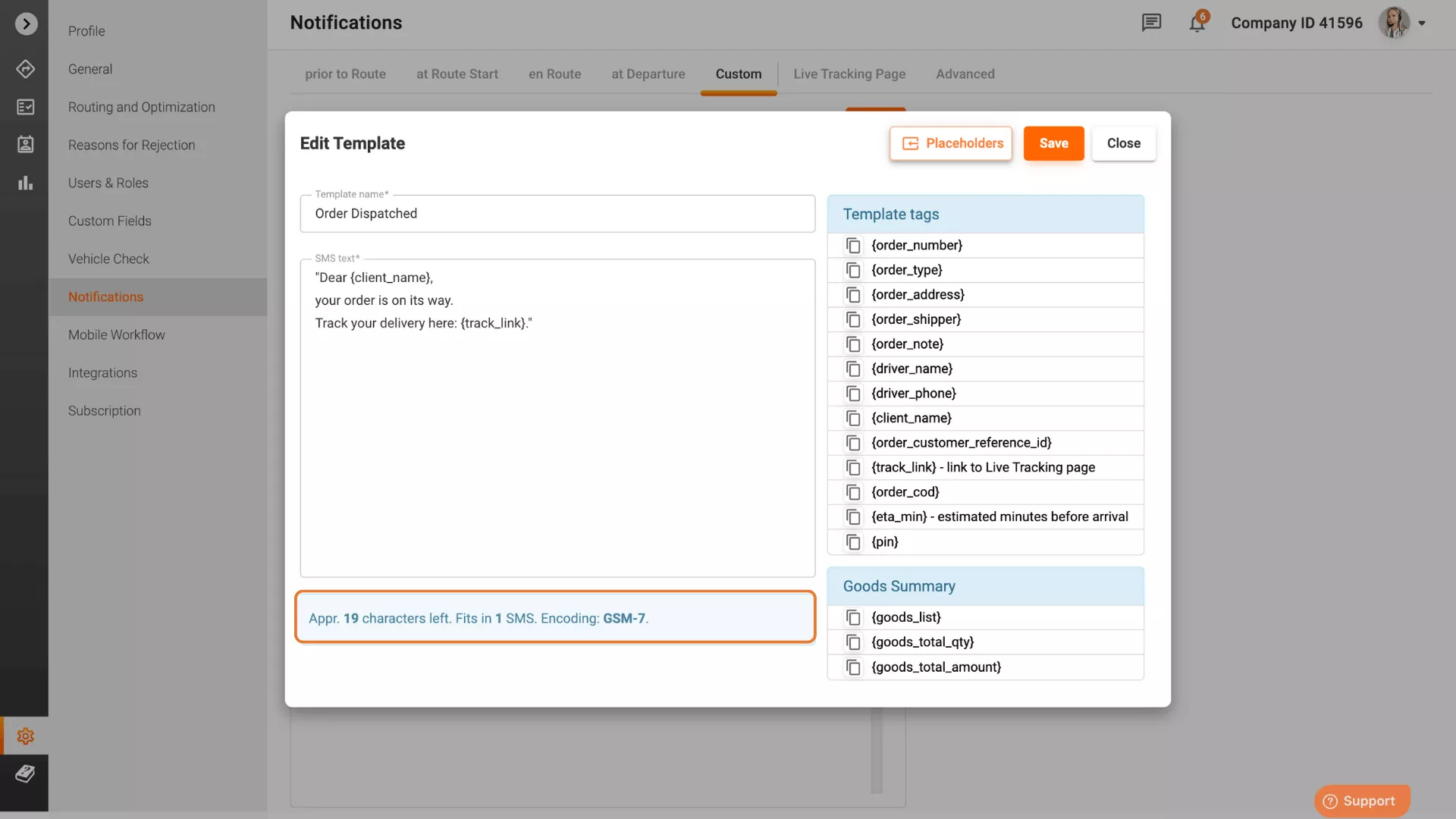Image resolution: width=1456 pixels, height=819 pixels.
Task: Copy the {order_customer_reference_id} tag
Action: (x=853, y=443)
